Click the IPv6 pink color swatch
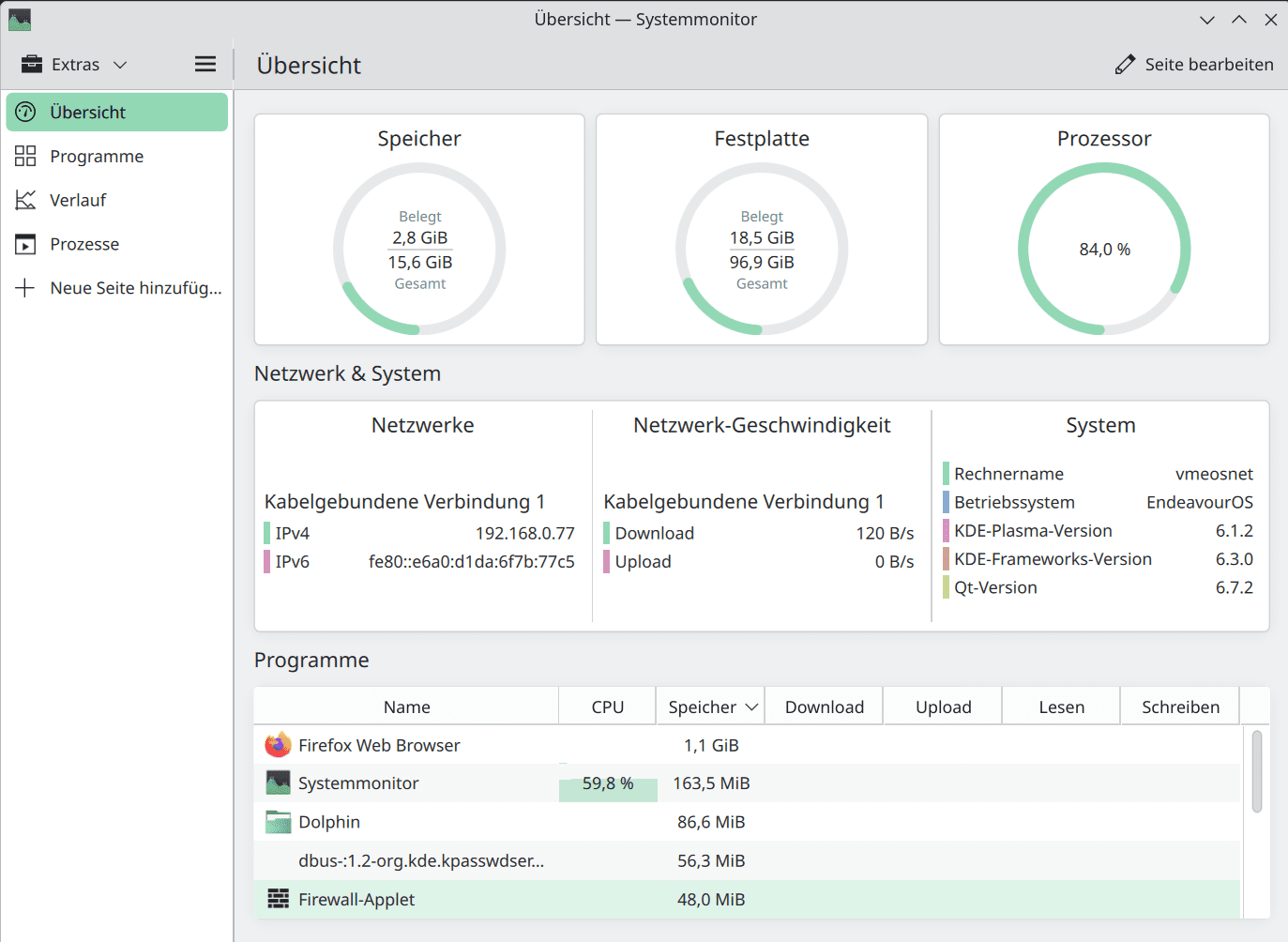 pos(267,561)
